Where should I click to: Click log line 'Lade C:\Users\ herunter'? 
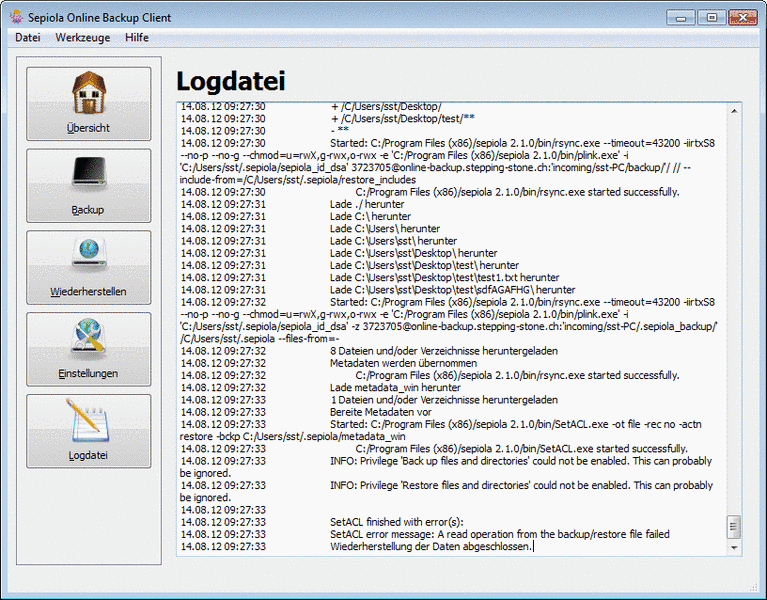point(385,229)
